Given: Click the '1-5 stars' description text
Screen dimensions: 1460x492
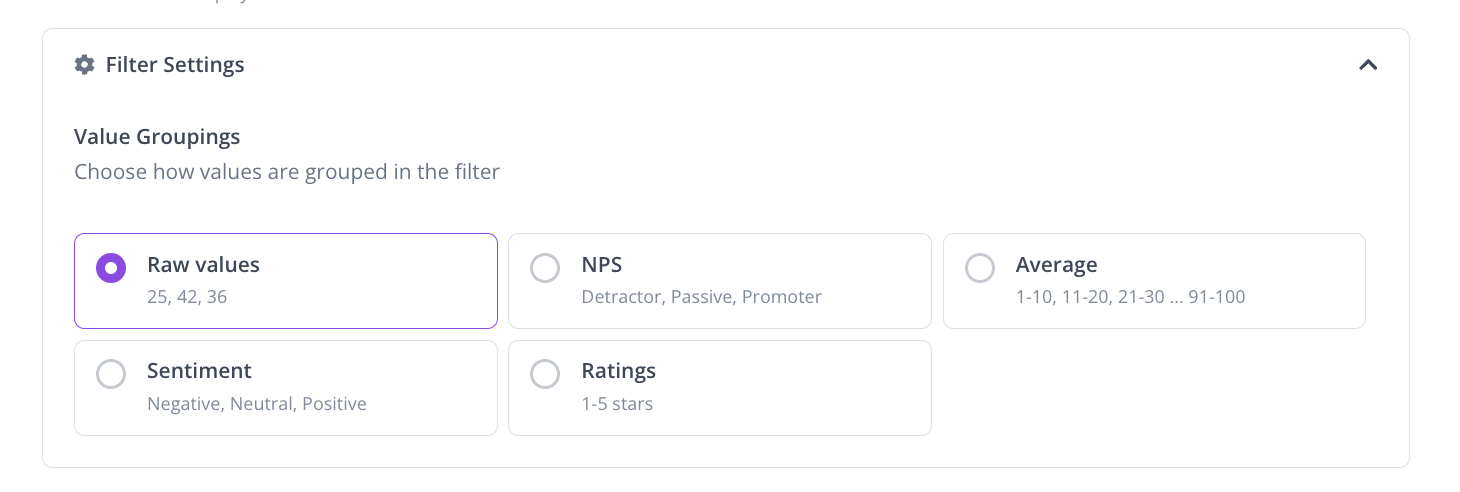Looking at the screenshot, I should click(x=617, y=404).
